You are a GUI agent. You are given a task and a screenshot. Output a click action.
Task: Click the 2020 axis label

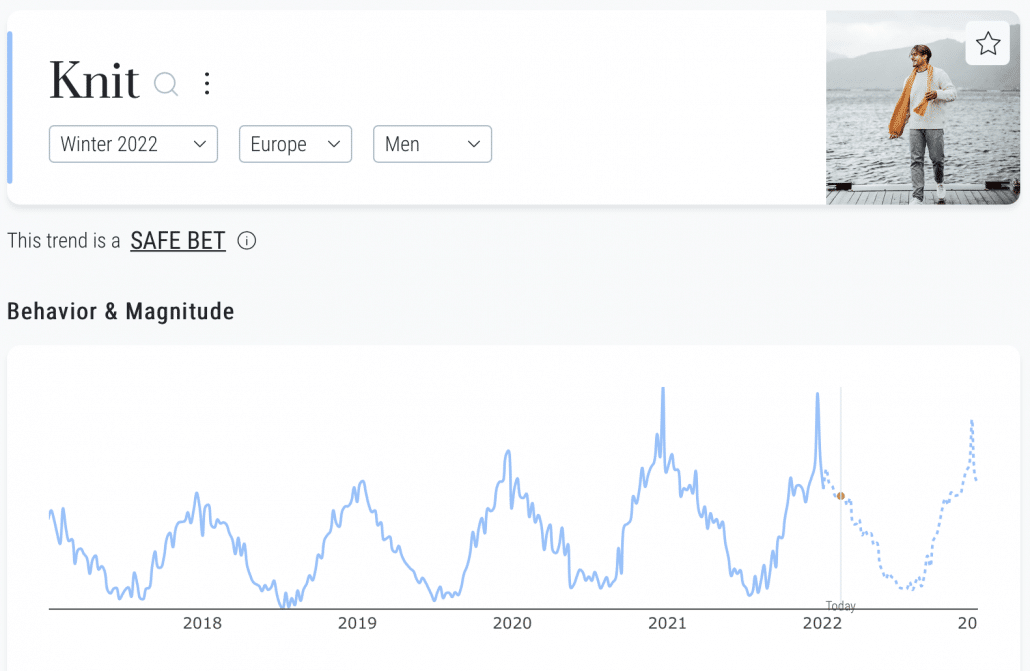coord(512,623)
